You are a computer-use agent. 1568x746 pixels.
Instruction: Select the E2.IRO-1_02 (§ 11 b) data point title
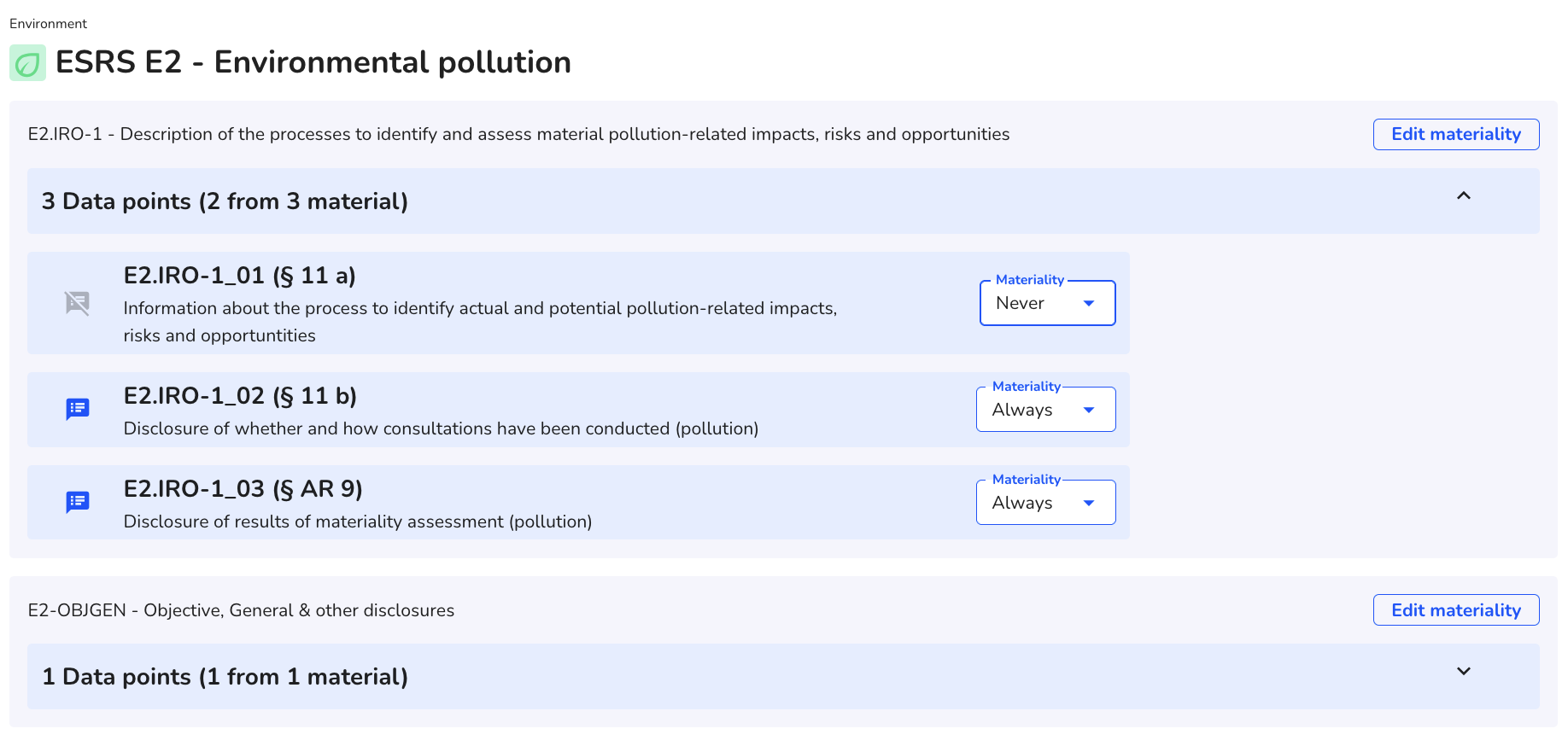(x=241, y=396)
